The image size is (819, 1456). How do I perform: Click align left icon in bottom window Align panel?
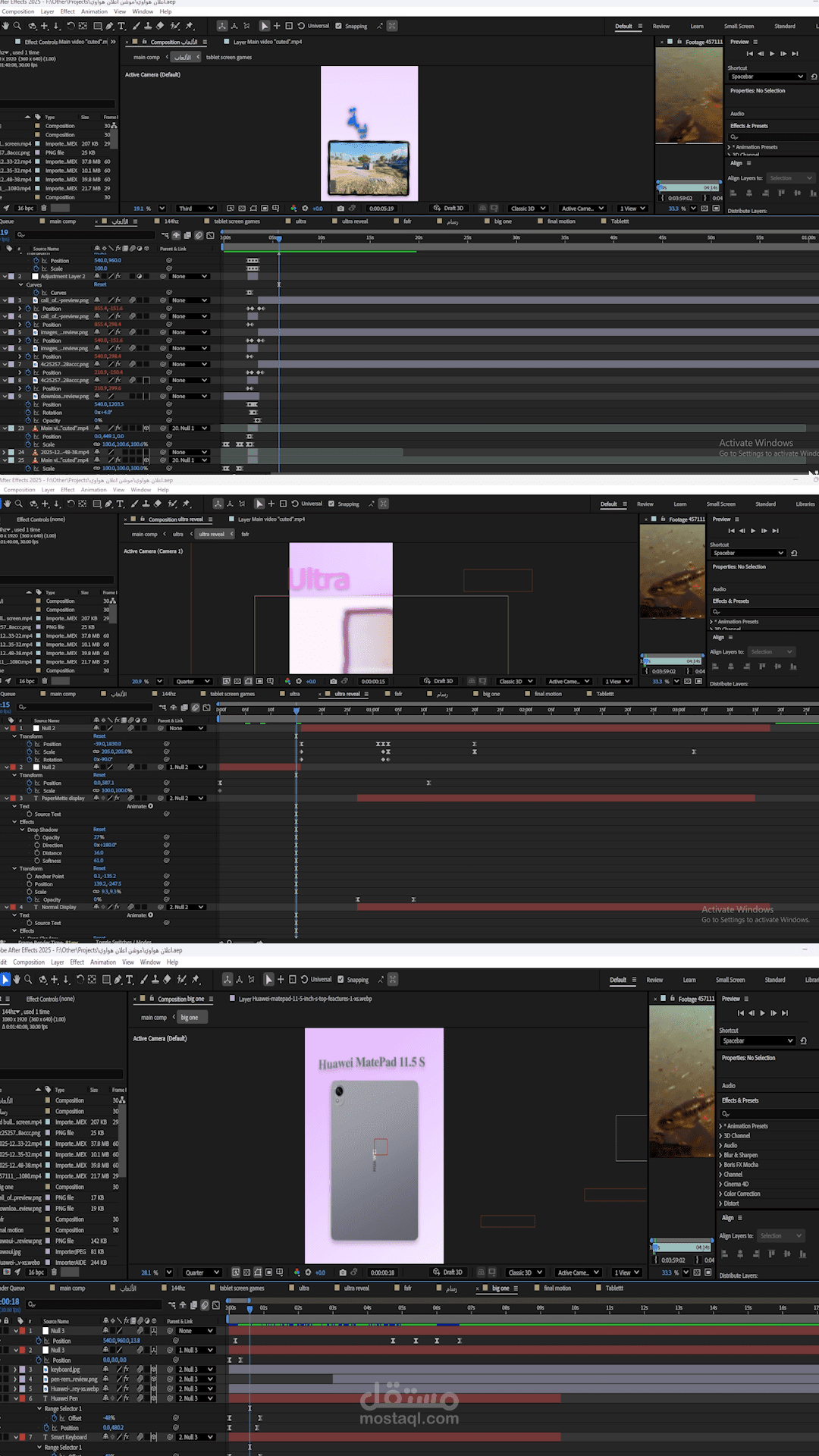[724, 1254]
